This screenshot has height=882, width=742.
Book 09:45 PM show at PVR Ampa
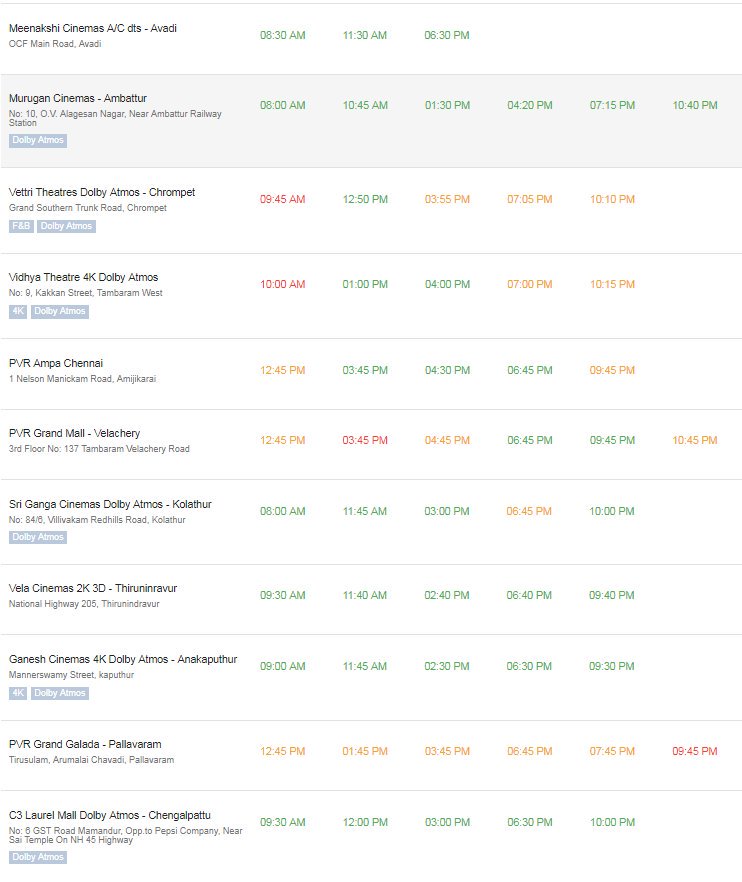[x=612, y=370]
